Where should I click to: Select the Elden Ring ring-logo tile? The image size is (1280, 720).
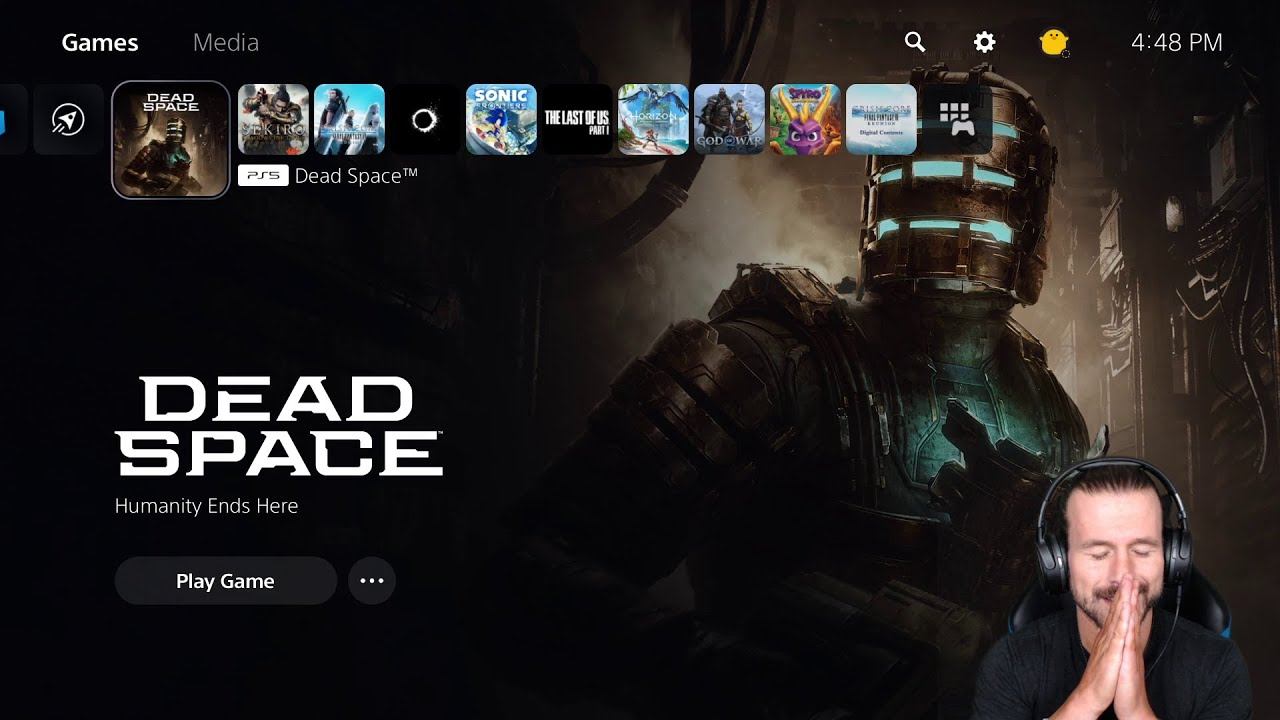[425, 120]
